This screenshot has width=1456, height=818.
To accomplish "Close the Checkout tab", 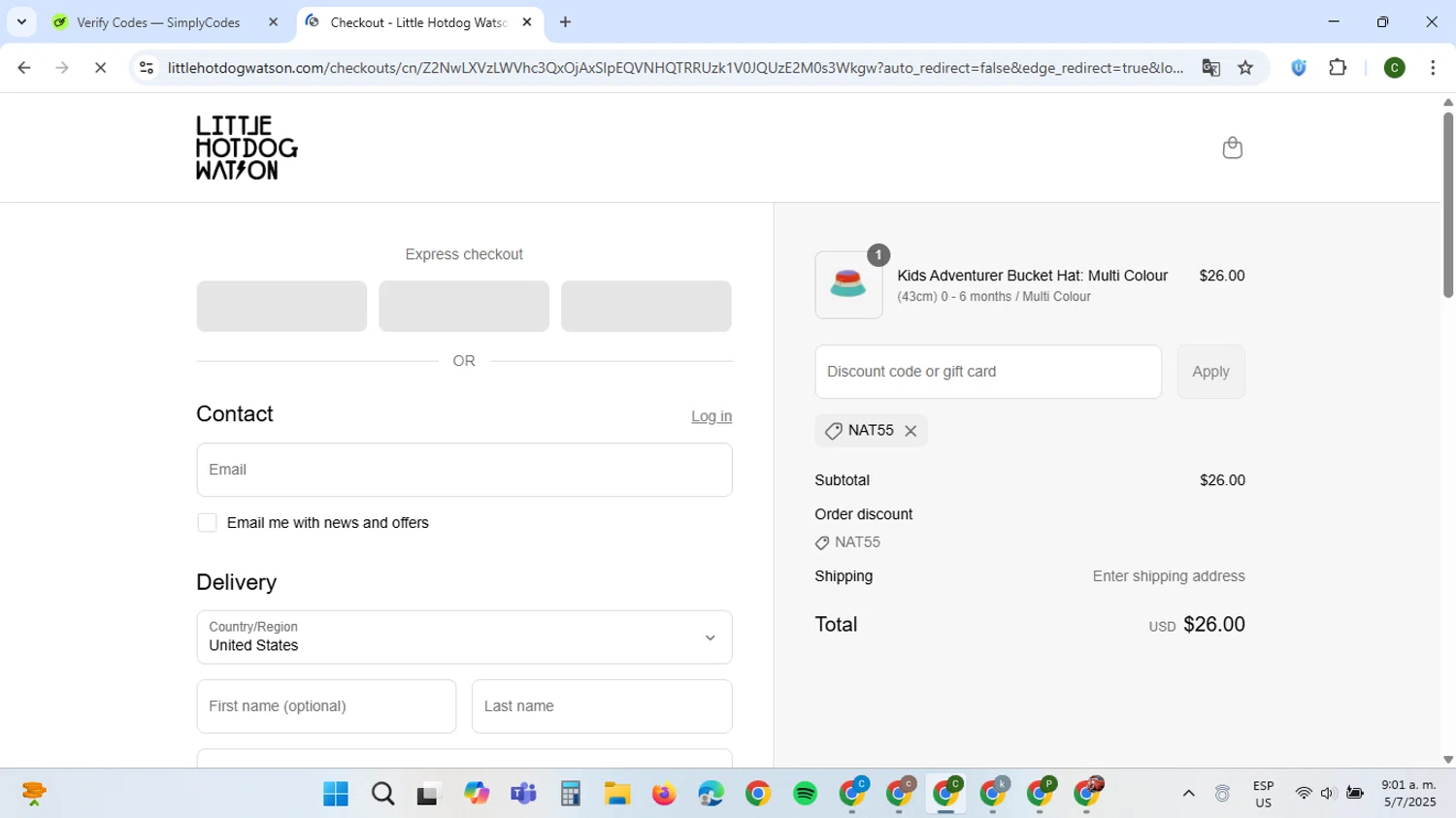I will (527, 22).
